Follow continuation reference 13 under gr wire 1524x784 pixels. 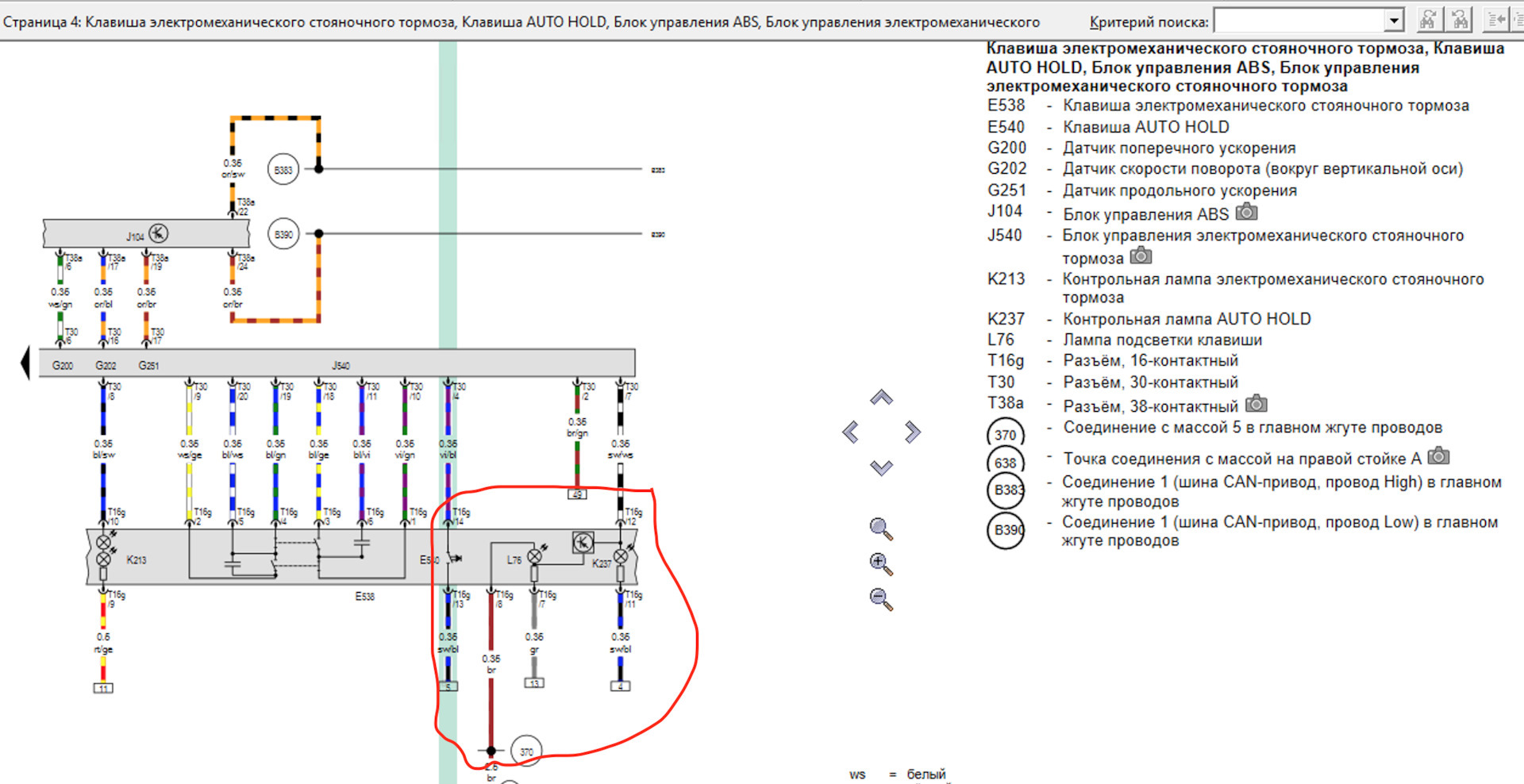(534, 683)
